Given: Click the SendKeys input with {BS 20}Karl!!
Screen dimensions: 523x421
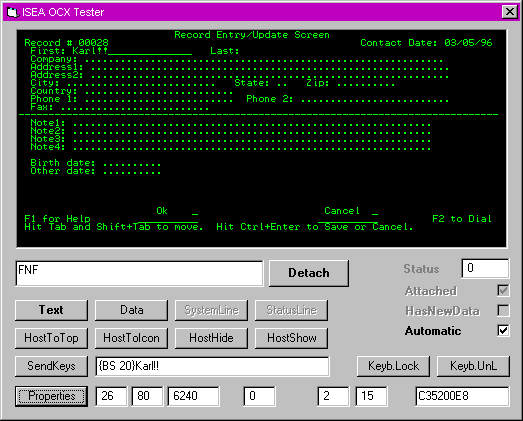Looking at the screenshot, I should click(x=212, y=366).
